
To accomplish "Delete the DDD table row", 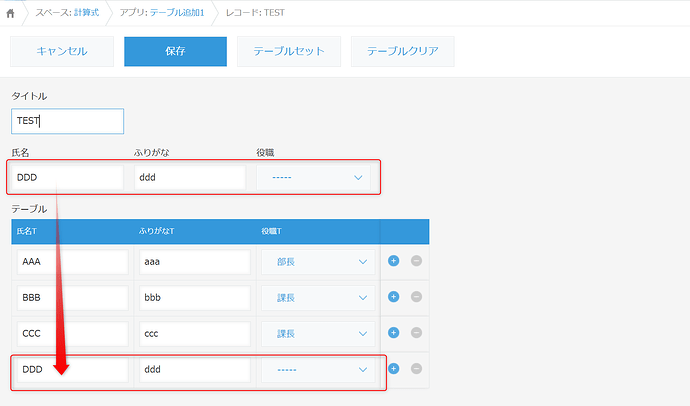I will [416, 369].
